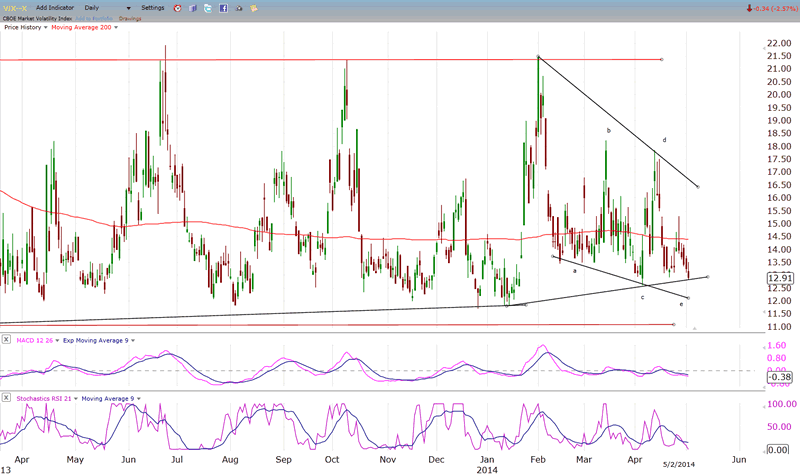Click the purple book icon in toolbar
The width and height of the screenshot is (800, 475).
pyautogui.click(x=191, y=7)
